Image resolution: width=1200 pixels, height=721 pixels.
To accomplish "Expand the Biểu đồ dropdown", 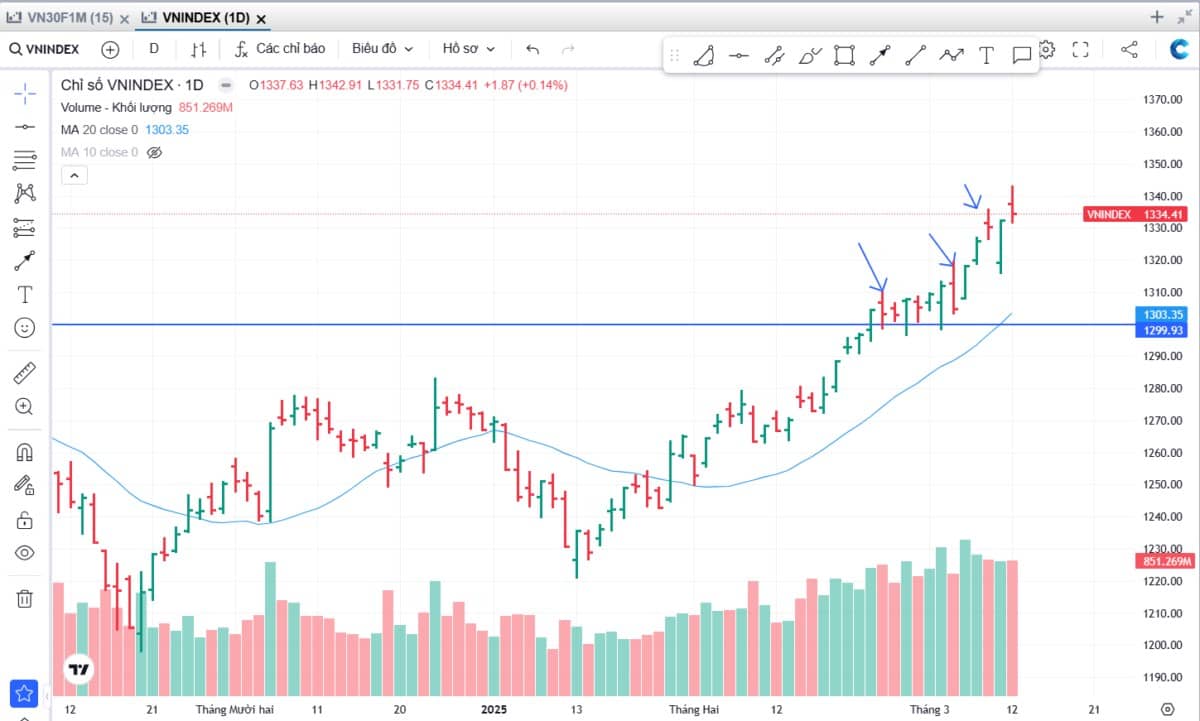I will pos(383,49).
